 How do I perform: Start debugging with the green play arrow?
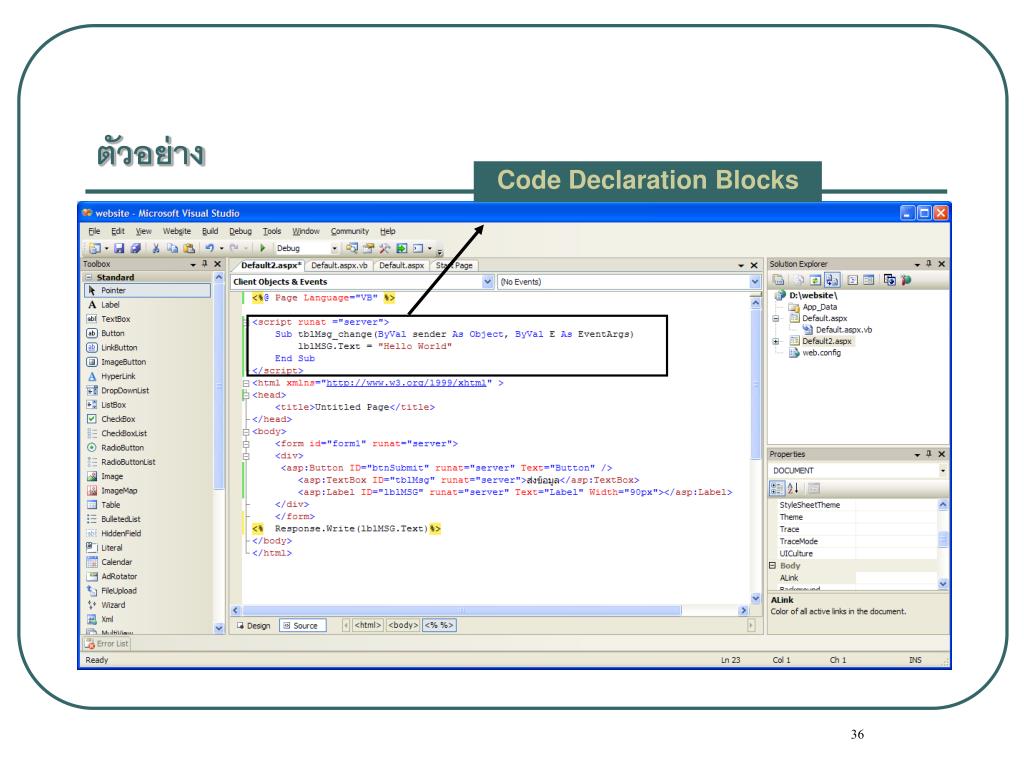(x=263, y=249)
